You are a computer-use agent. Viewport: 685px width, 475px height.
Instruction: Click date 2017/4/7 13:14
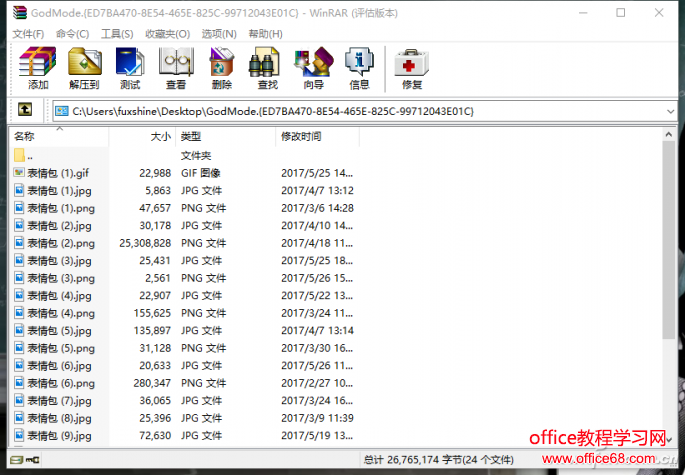coord(317,331)
